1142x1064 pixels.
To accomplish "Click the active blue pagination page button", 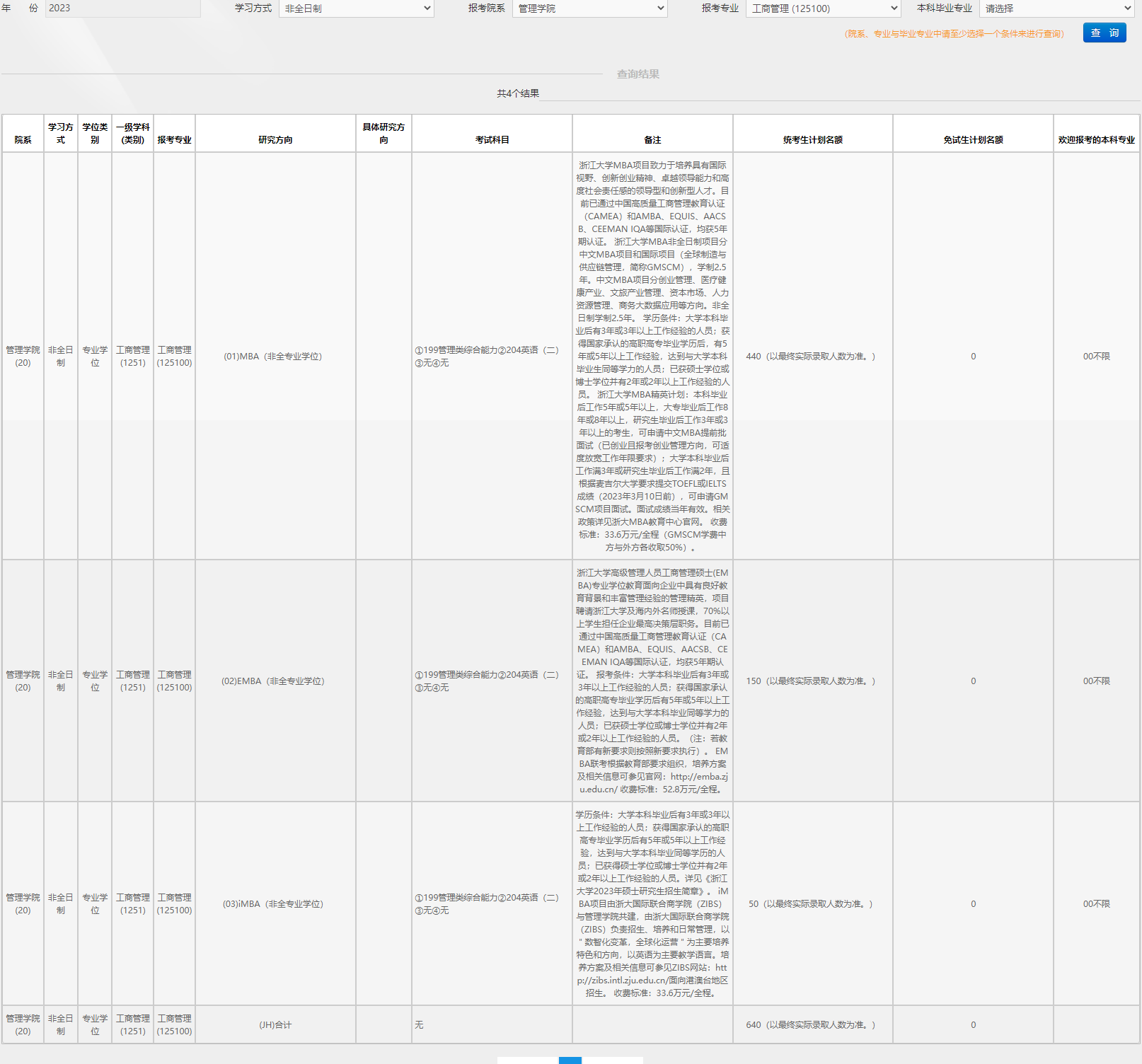I will [x=570, y=1060].
